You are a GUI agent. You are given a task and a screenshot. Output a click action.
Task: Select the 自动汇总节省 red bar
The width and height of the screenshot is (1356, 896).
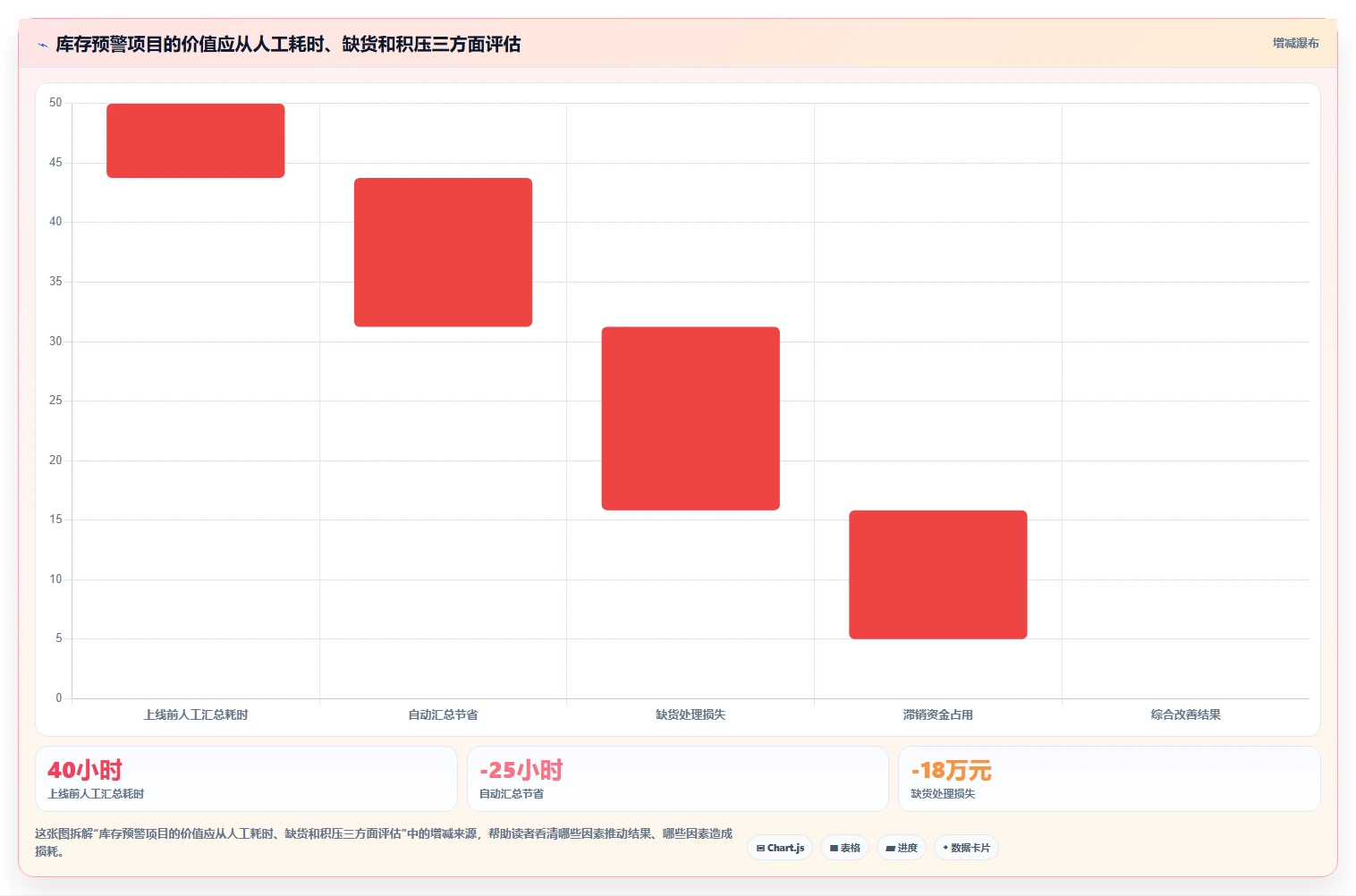point(443,252)
